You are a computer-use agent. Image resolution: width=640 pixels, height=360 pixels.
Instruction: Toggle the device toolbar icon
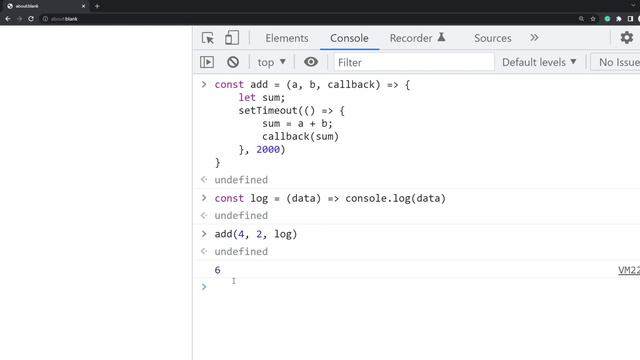(232, 38)
